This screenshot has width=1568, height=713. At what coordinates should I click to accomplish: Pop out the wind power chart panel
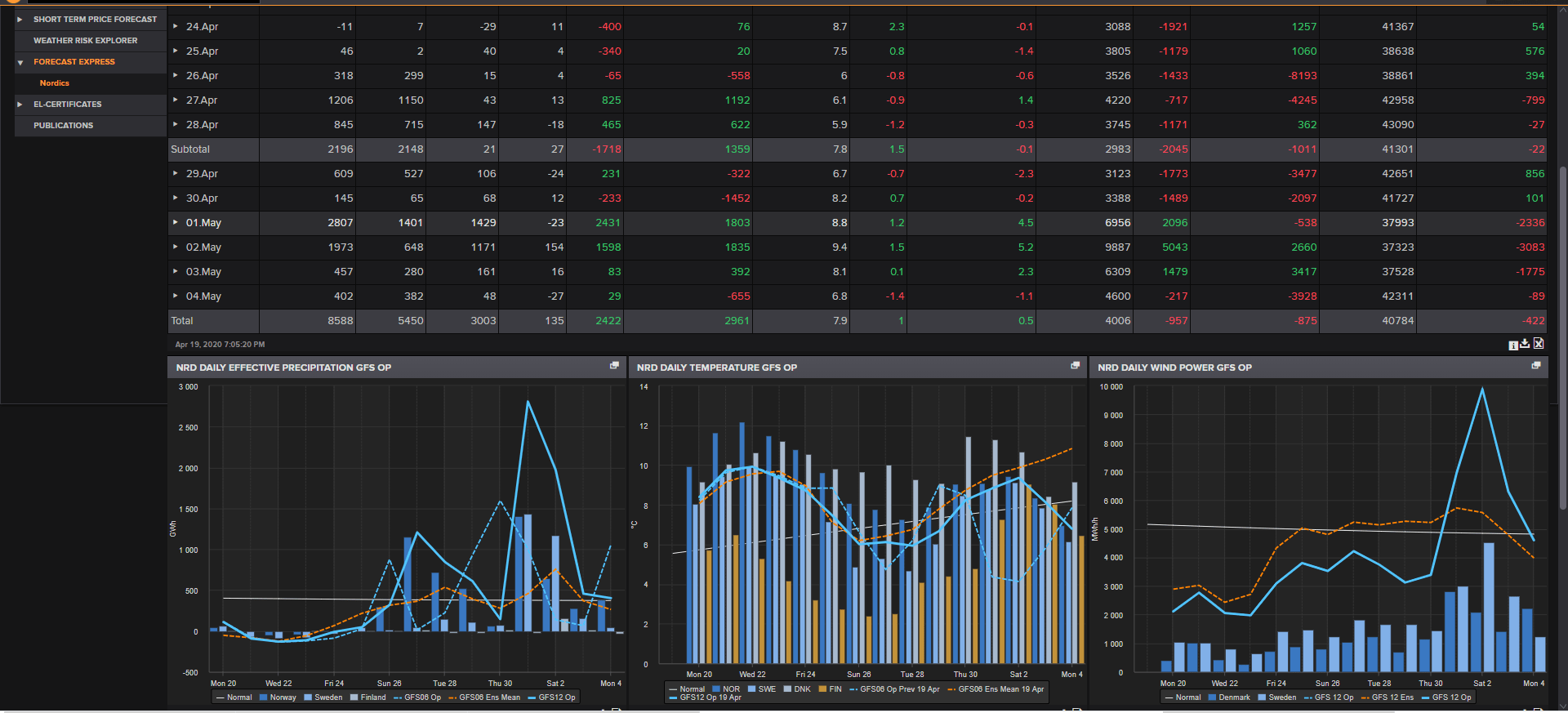[1535, 366]
